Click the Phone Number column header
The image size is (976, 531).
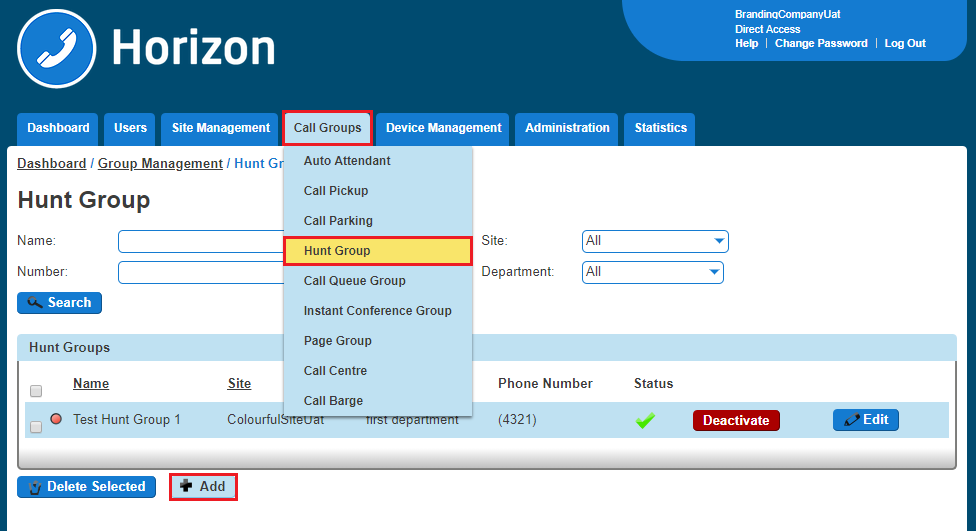545,383
